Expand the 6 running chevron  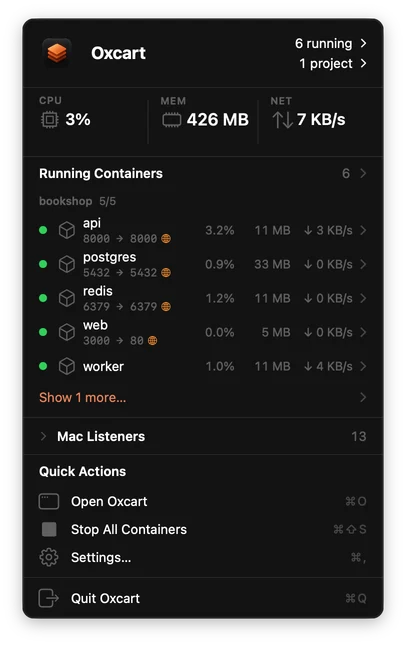coord(363,43)
